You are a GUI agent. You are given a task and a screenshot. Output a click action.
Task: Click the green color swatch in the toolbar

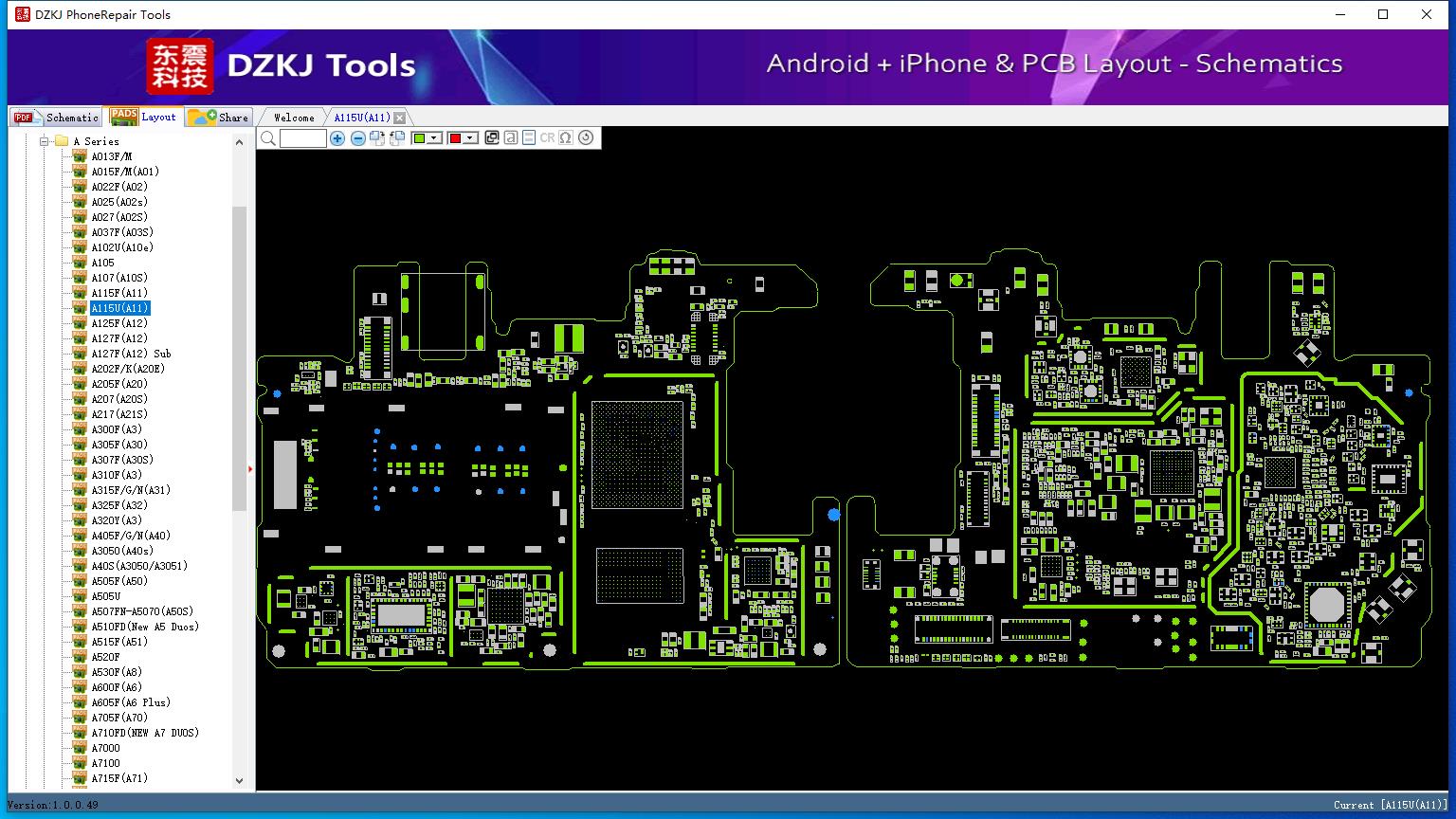click(420, 138)
